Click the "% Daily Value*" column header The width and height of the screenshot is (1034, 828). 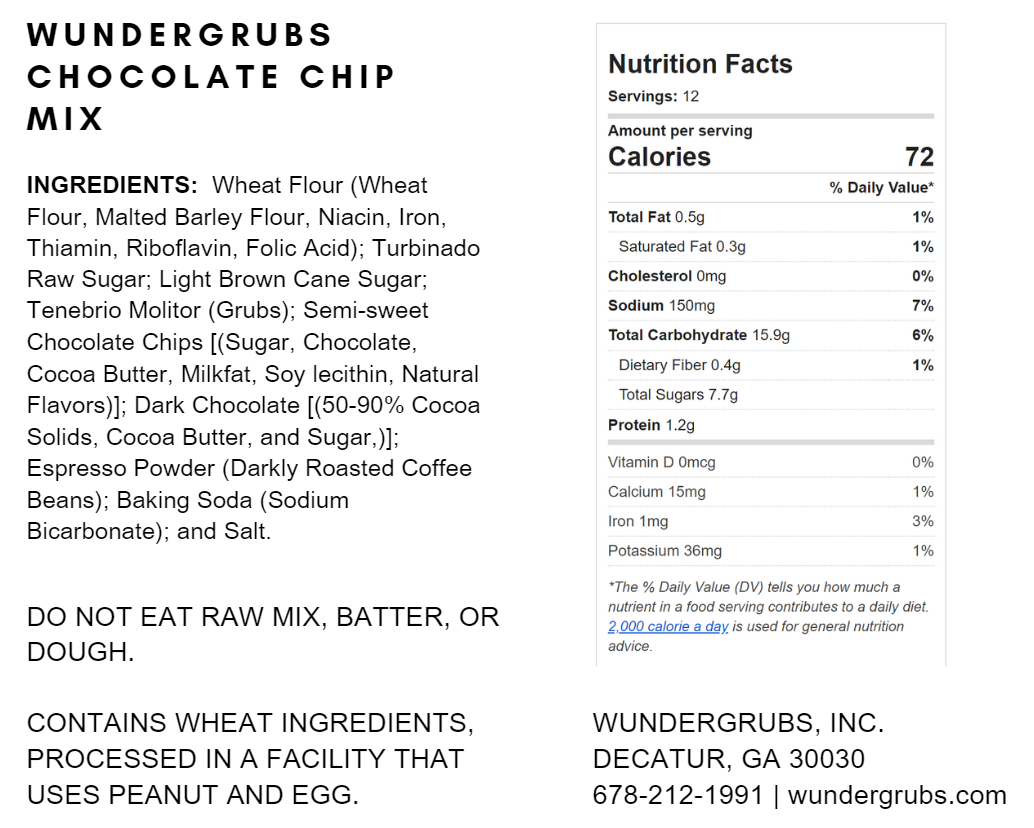click(881, 188)
